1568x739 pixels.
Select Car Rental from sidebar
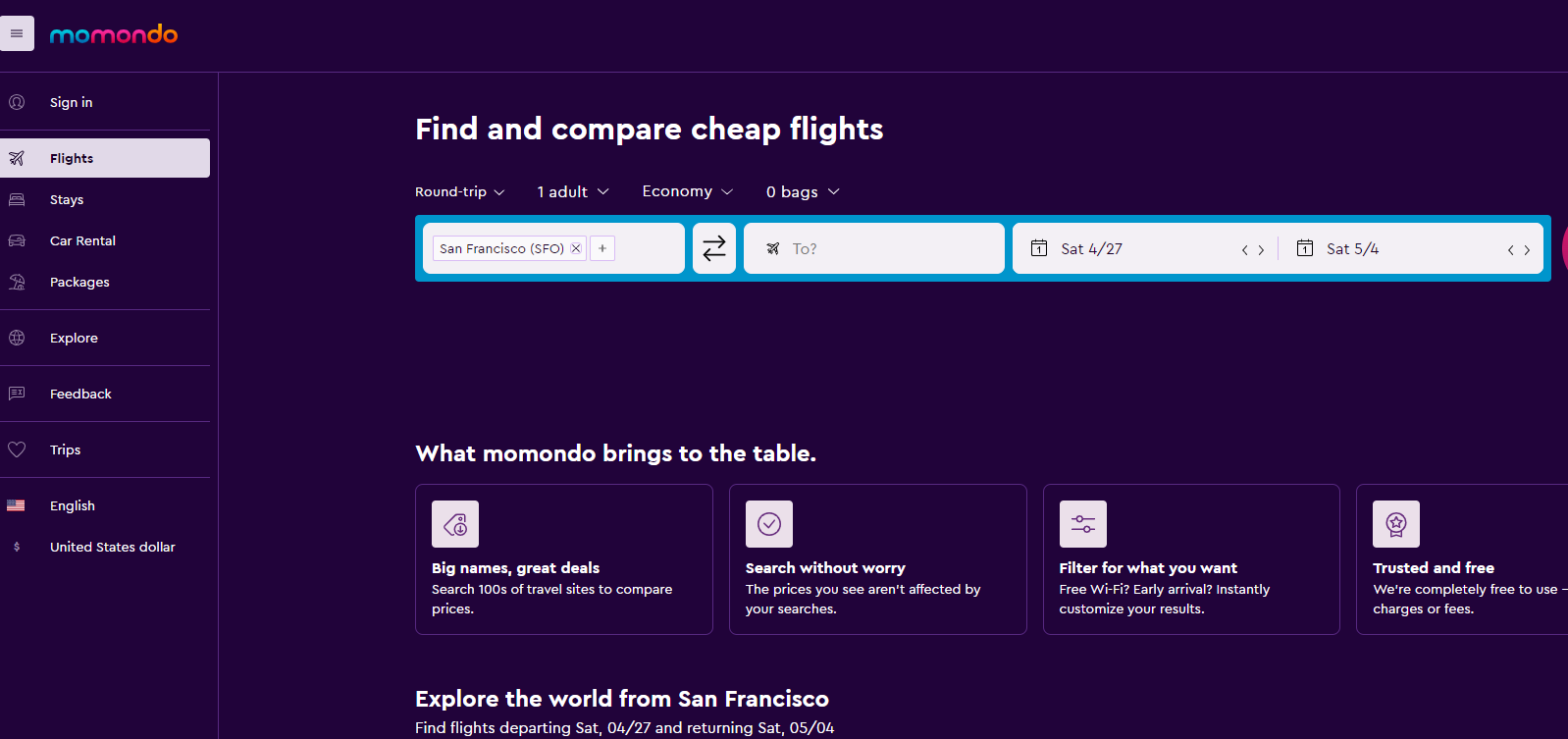[x=82, y=240]
